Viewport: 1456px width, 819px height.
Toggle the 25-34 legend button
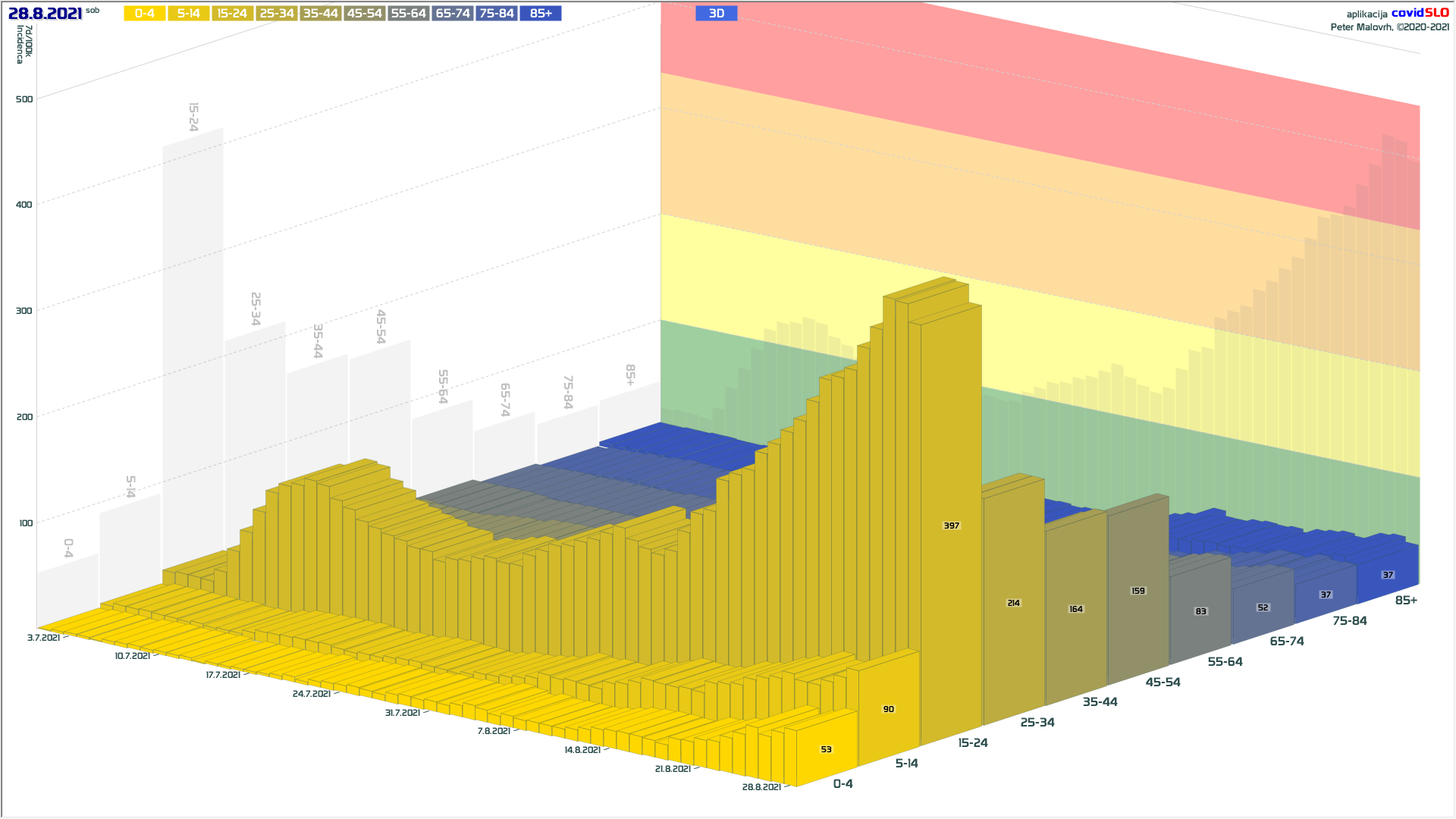[276, 14]
